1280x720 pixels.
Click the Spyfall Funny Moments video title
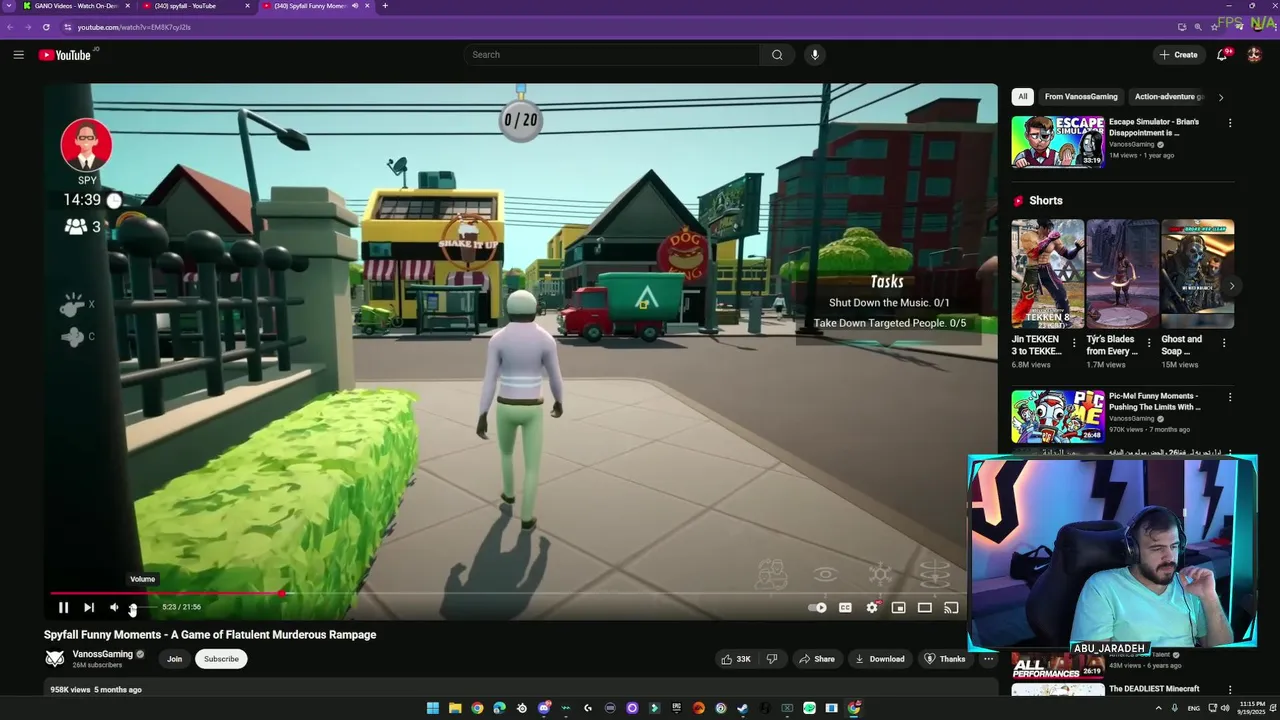(x=210, y=635)
